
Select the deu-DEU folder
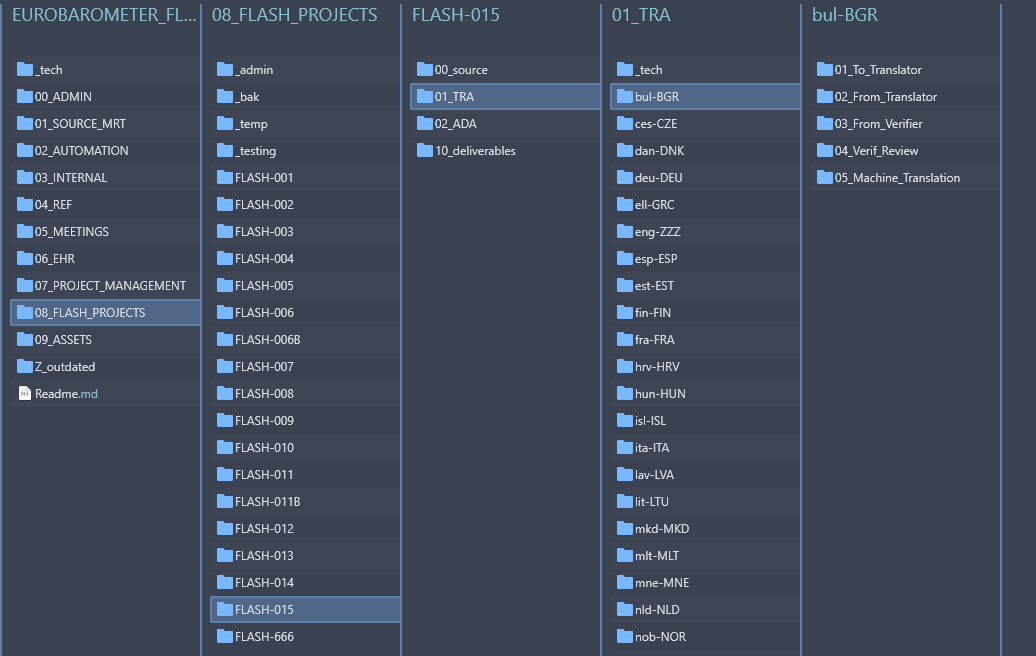tap(706, 178)
